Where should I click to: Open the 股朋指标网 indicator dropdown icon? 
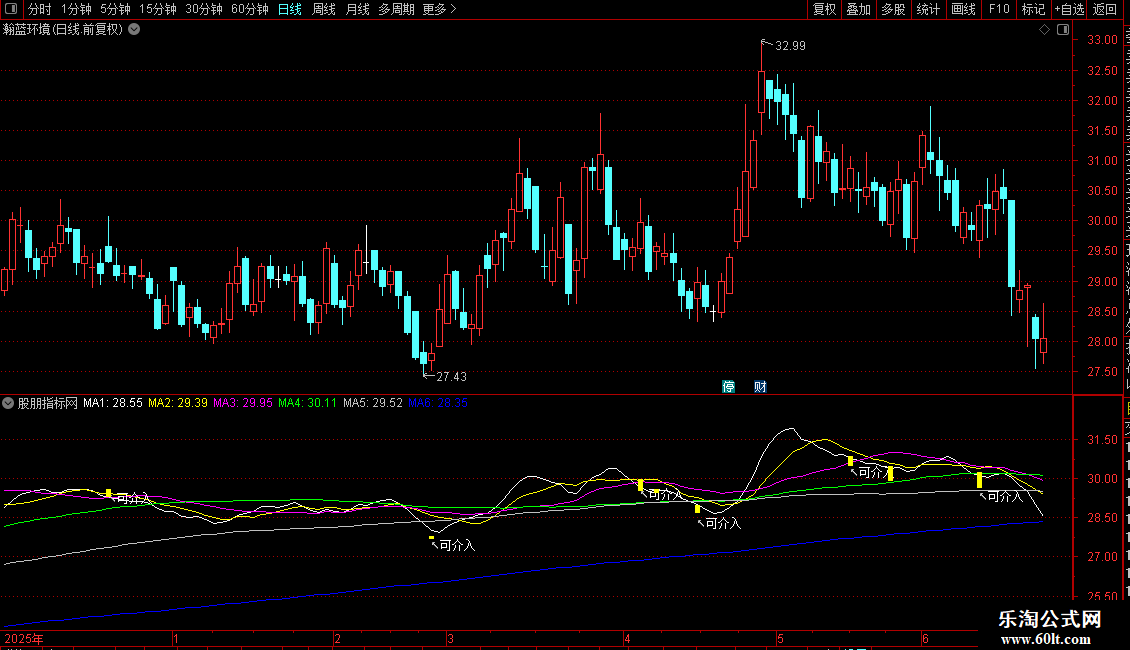8,403
